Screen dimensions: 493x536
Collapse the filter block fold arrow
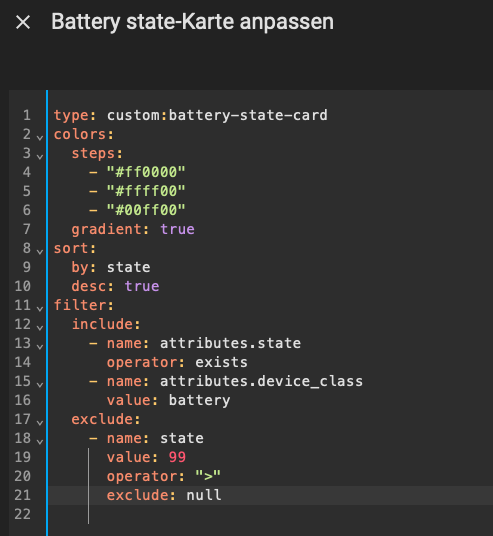40,309
